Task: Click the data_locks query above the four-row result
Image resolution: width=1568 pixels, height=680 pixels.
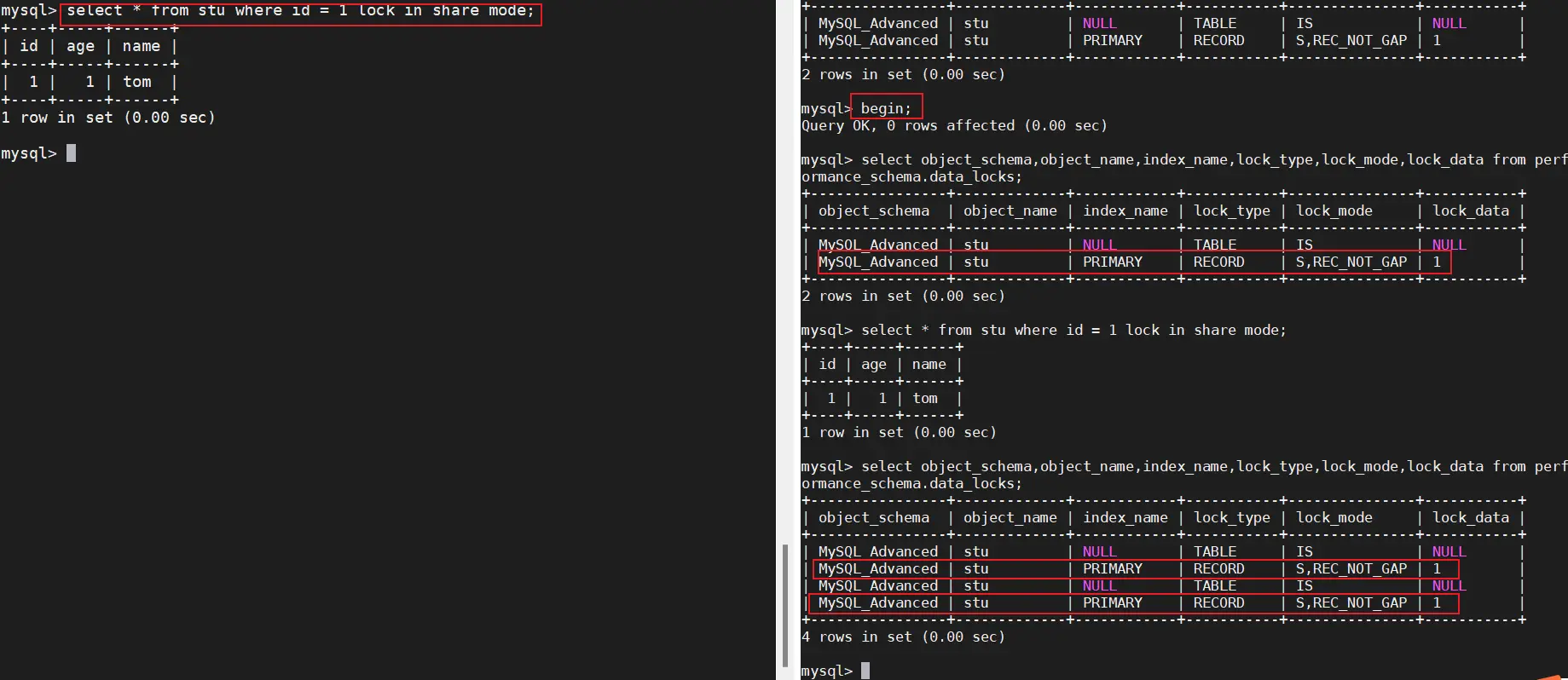Action: click(1185, 475)
